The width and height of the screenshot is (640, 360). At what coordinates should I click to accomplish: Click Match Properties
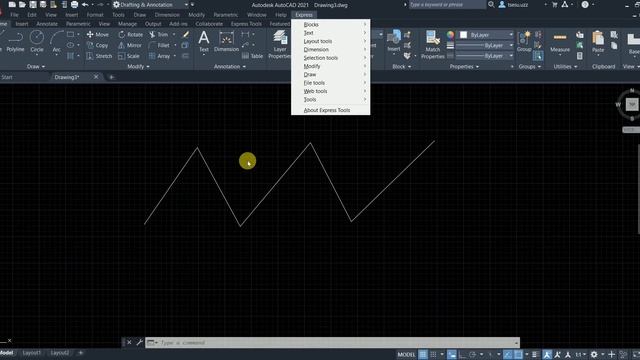[x=433, y=45]
